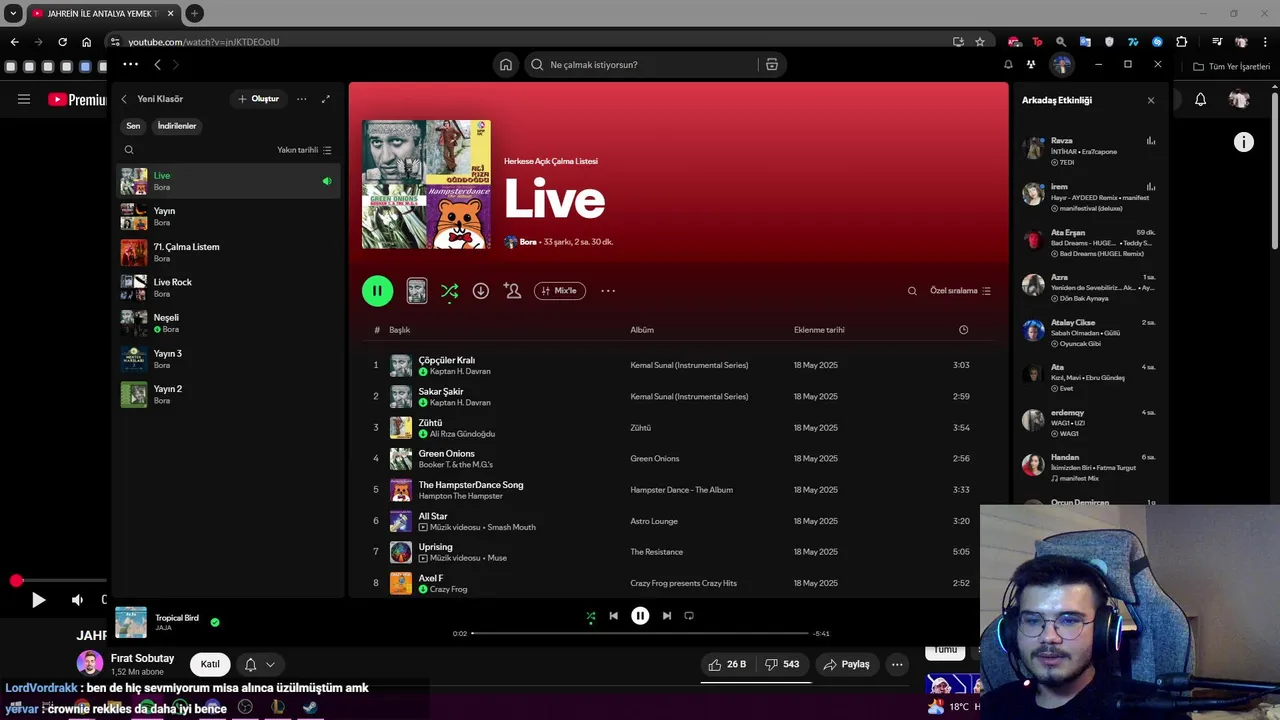1280x720 pixels.
Task: Select the İndirilenler filter chip
Action: click(x=177, y=126)
